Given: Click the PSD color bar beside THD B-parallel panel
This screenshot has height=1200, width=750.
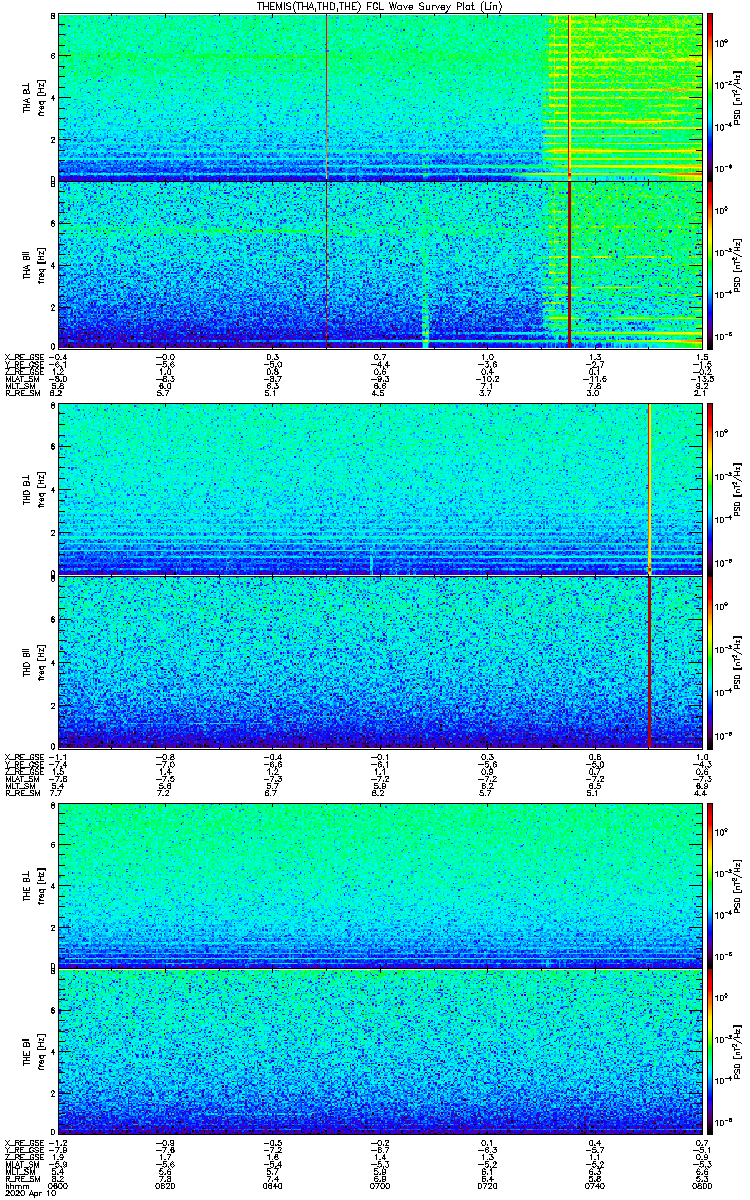Looking at the screenshot, I should (711, 662).
